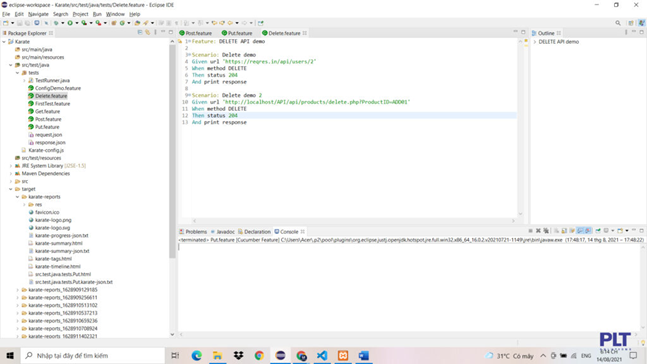Click Collapse All in Package Explorer
The width and height of the screenshot is (647, 364).
[140, 33]
